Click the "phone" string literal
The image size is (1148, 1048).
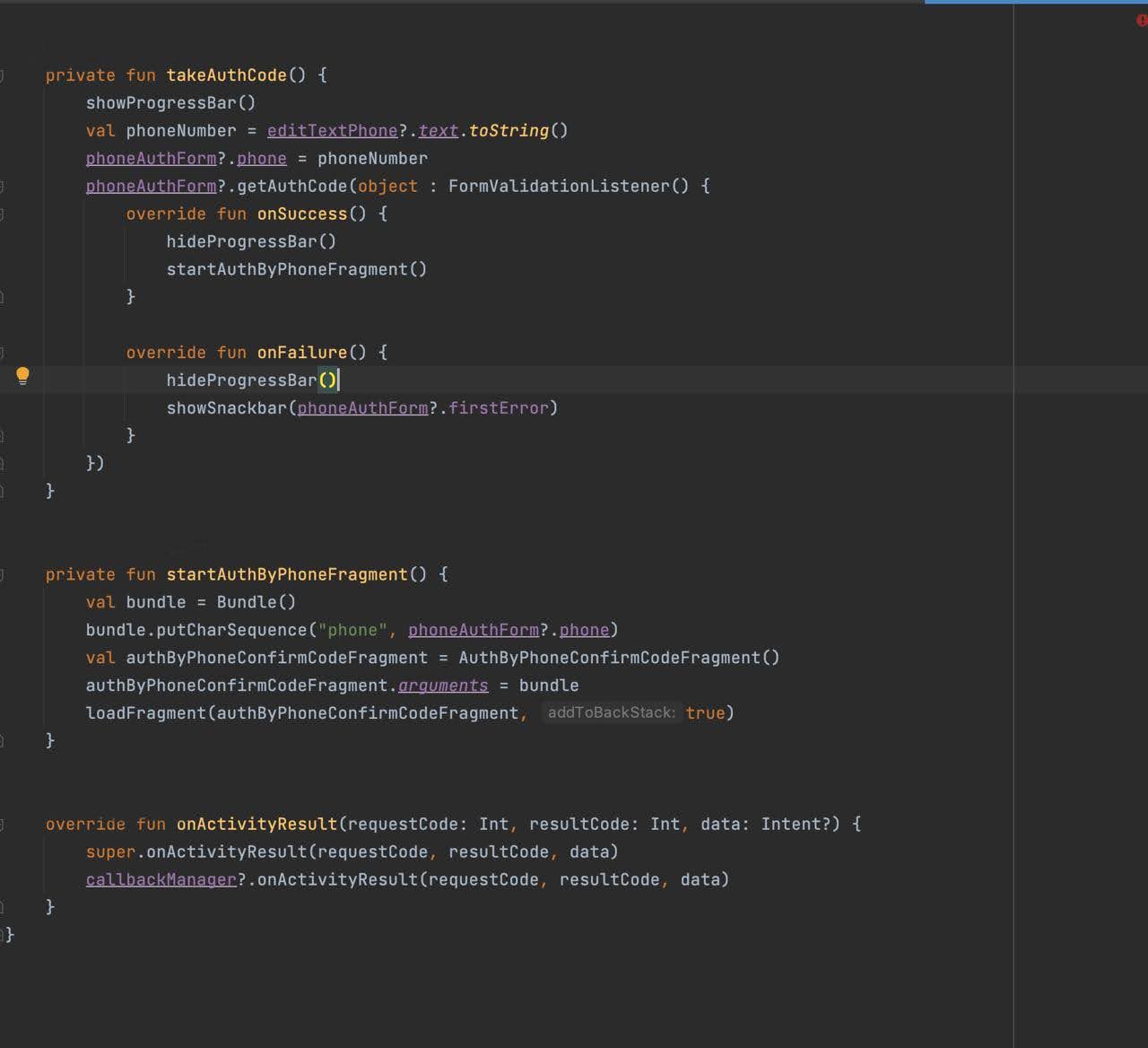[x=352, y=630]
